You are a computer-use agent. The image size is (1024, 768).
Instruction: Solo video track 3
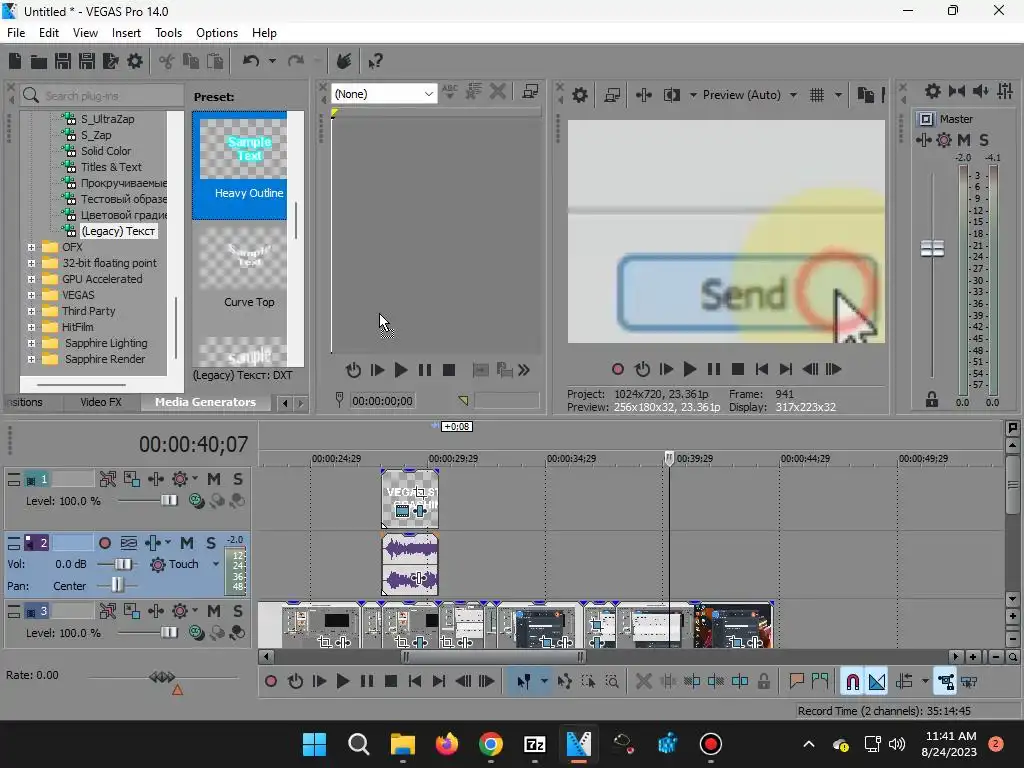click(x=238, y=611)
